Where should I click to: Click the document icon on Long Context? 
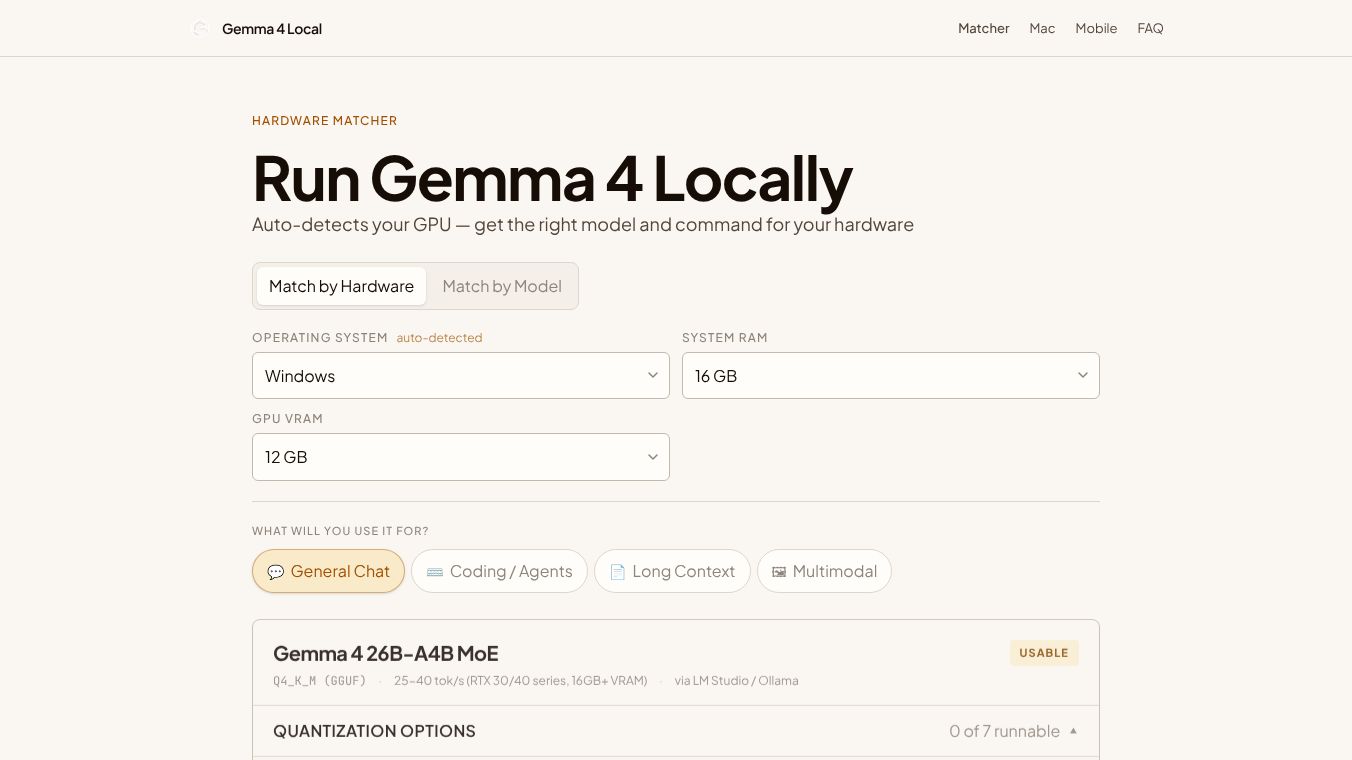pos(617,571)
